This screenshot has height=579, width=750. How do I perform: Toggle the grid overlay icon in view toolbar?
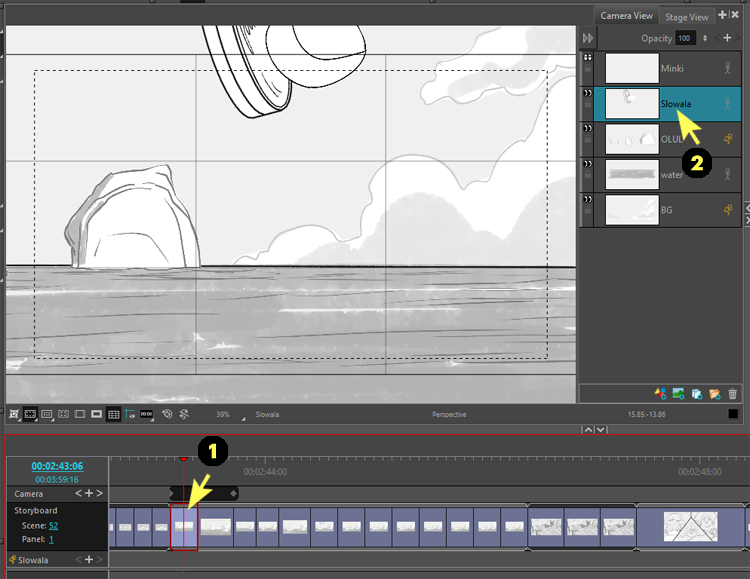[113, 414]
